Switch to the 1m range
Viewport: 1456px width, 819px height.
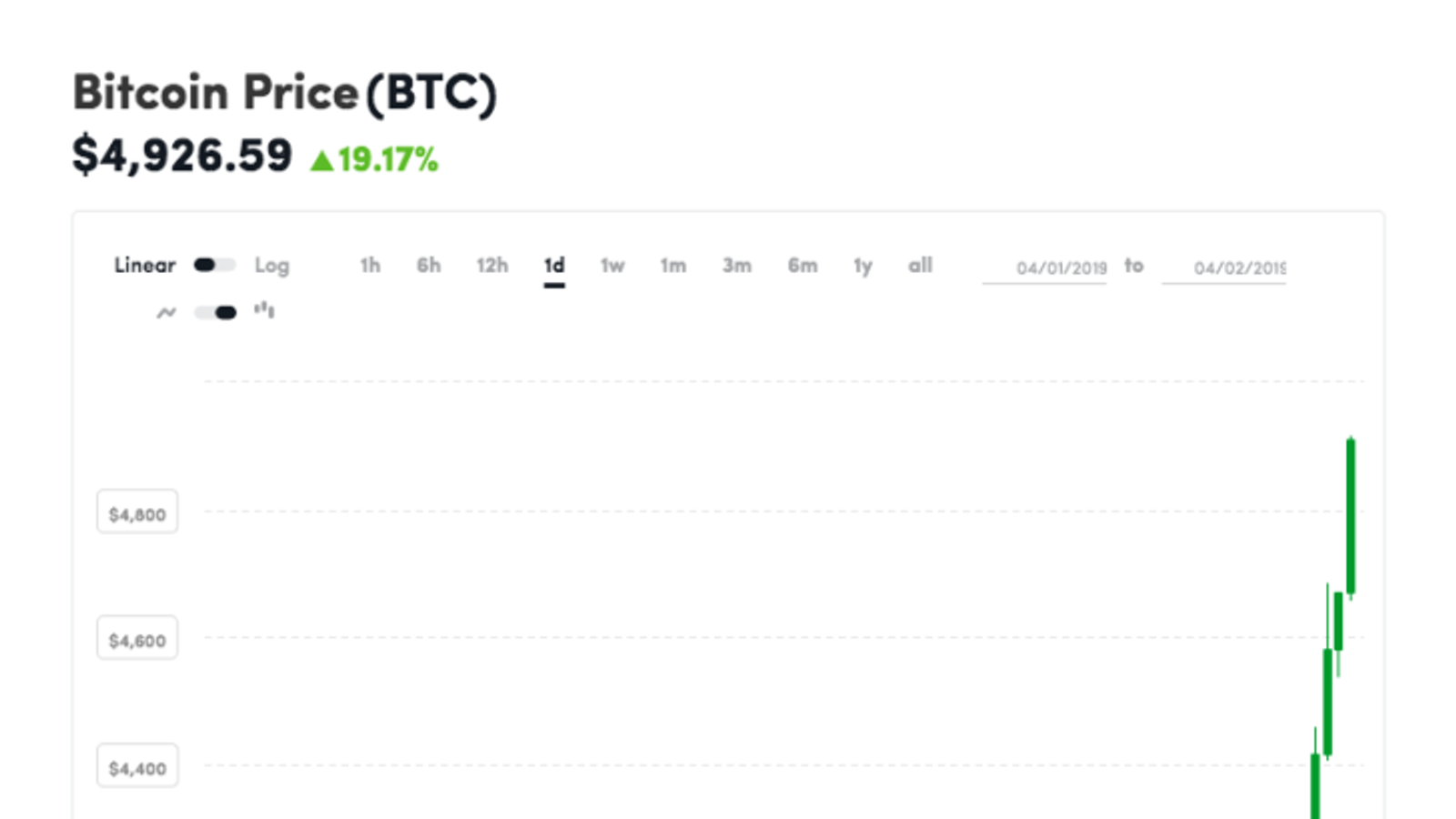673,266
